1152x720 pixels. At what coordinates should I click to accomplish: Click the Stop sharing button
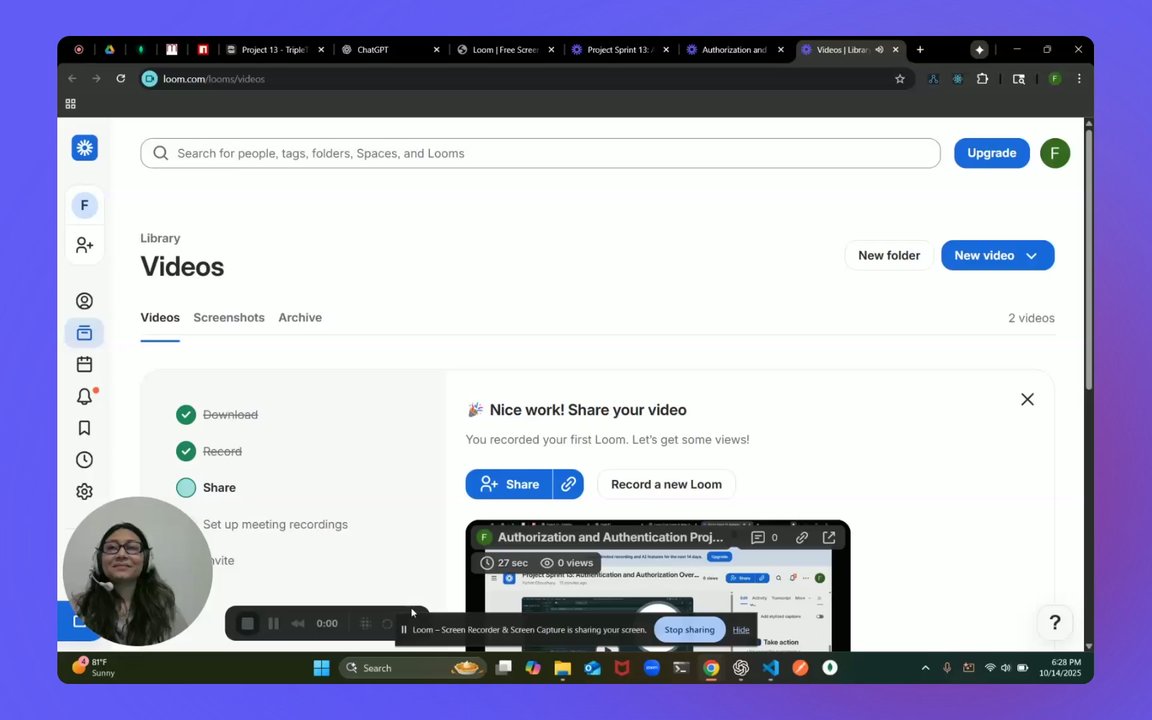[x=689, y=630]
